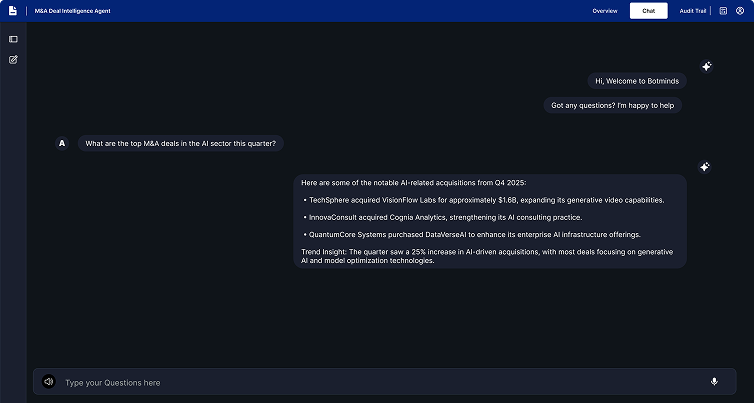Viewport: 754px width, 403px height.
Task: Click the 'Hi, Welcome to Botminds' message
Action: [x=634, y=81]
